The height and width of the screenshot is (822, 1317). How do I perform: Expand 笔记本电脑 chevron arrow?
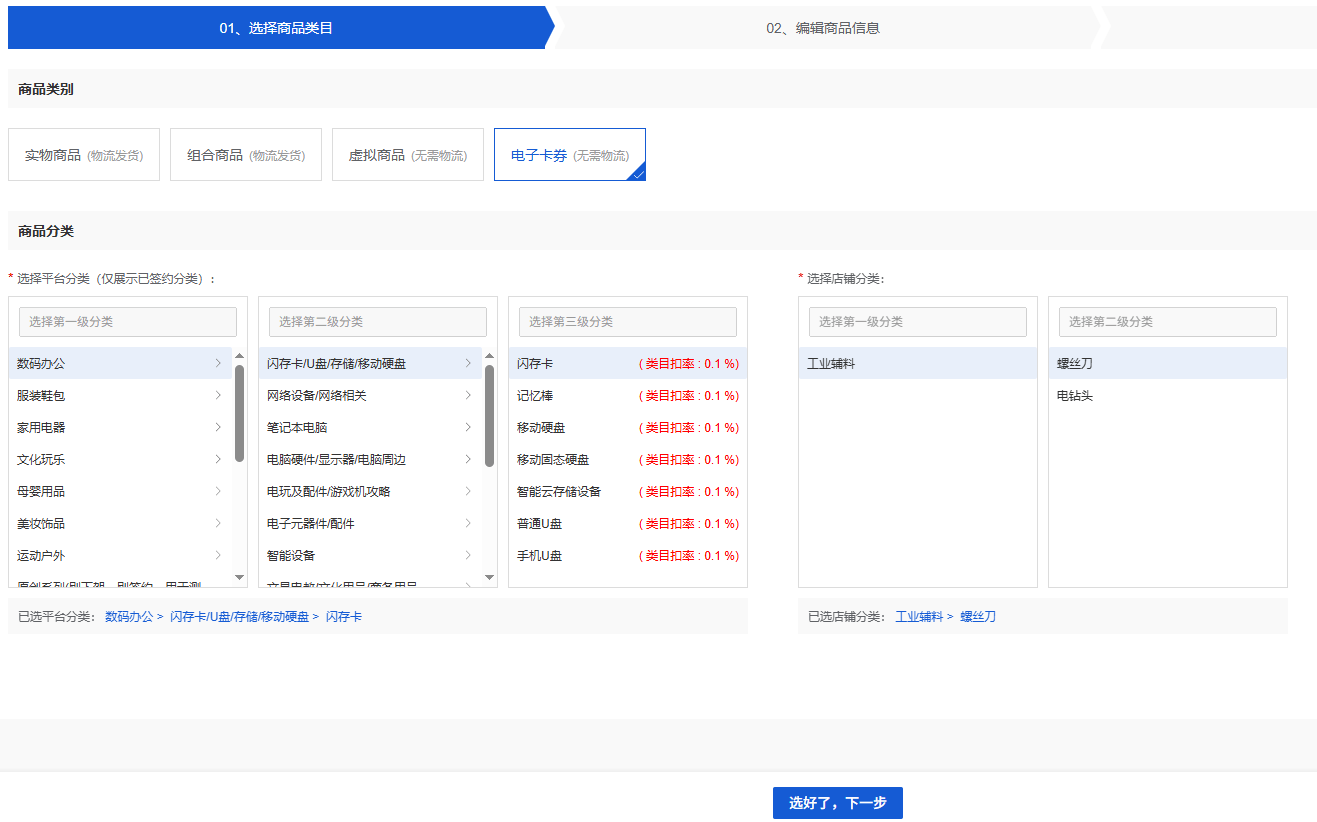click(468, 427)
